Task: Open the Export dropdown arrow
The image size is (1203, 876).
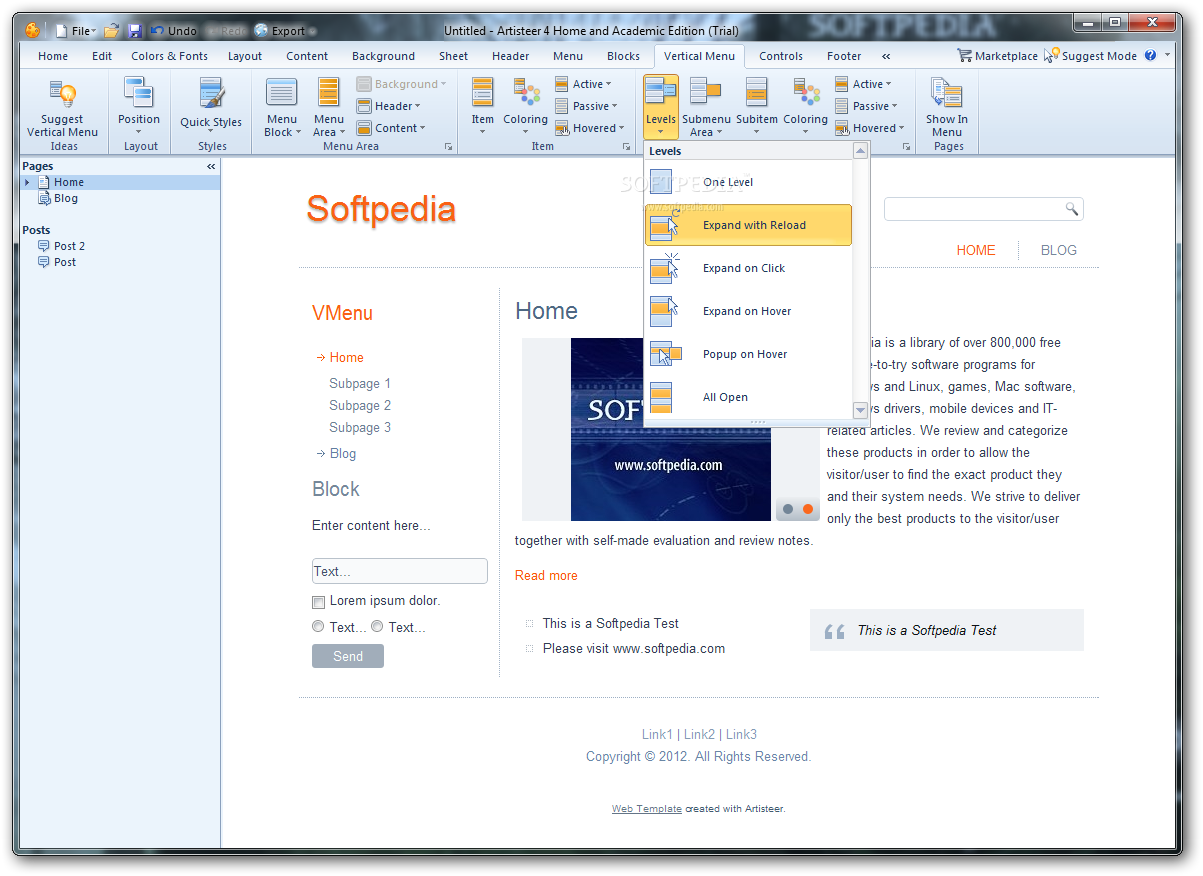Action: (313, 32)
